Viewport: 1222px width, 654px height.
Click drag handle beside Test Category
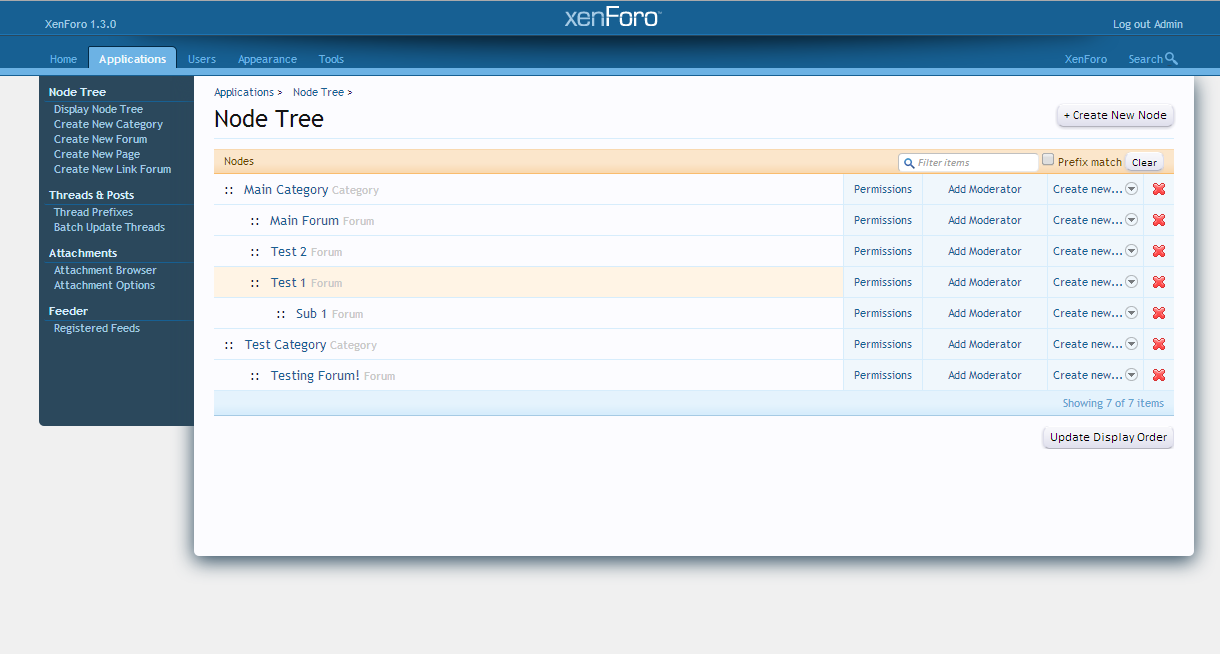(x=229, y=345)
